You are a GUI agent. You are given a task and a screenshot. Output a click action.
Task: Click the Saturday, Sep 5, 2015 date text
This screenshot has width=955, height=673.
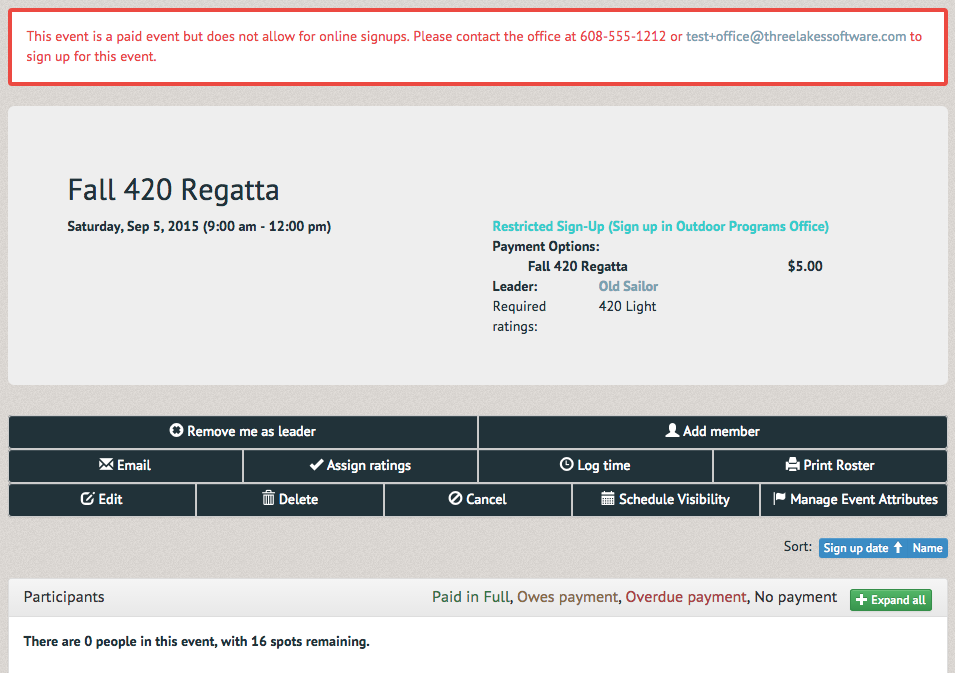199,227
